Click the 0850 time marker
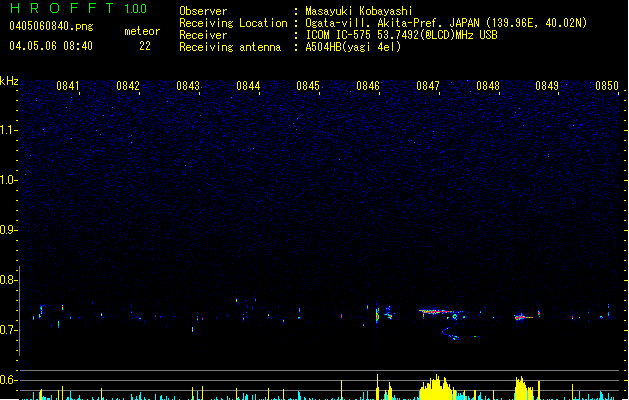629x400 pixels. click(607, 86)
